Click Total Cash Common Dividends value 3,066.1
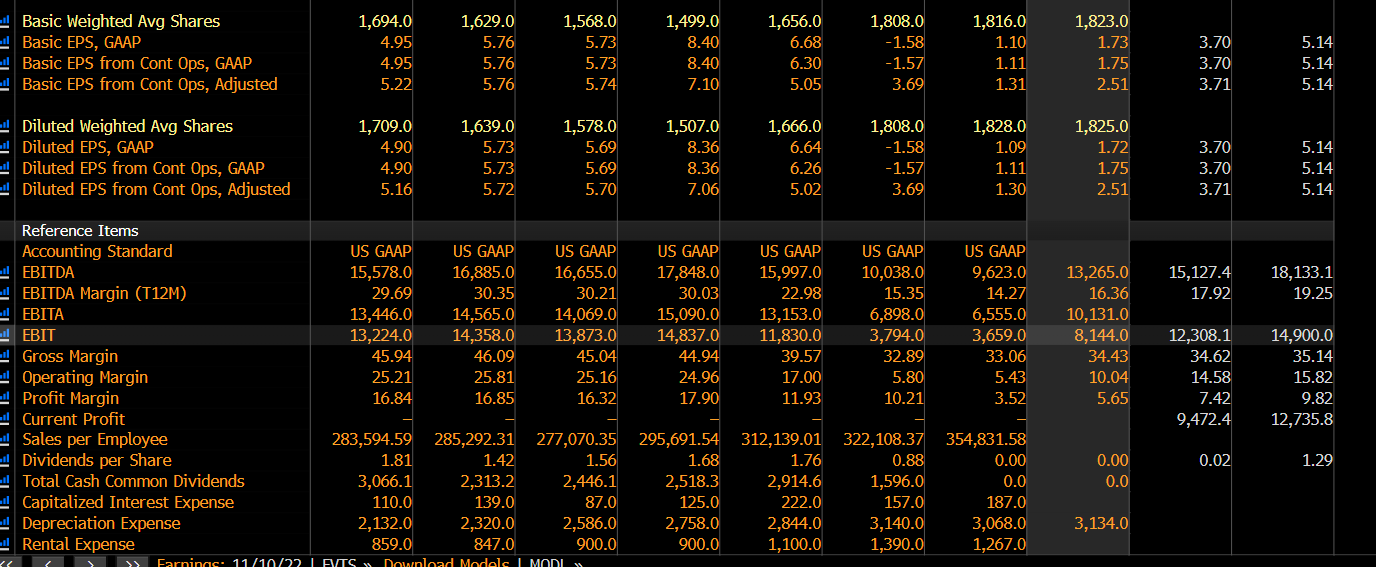The width and height of the screenshot is (1376, 567). pyautogui.click(x=385, y=481)
